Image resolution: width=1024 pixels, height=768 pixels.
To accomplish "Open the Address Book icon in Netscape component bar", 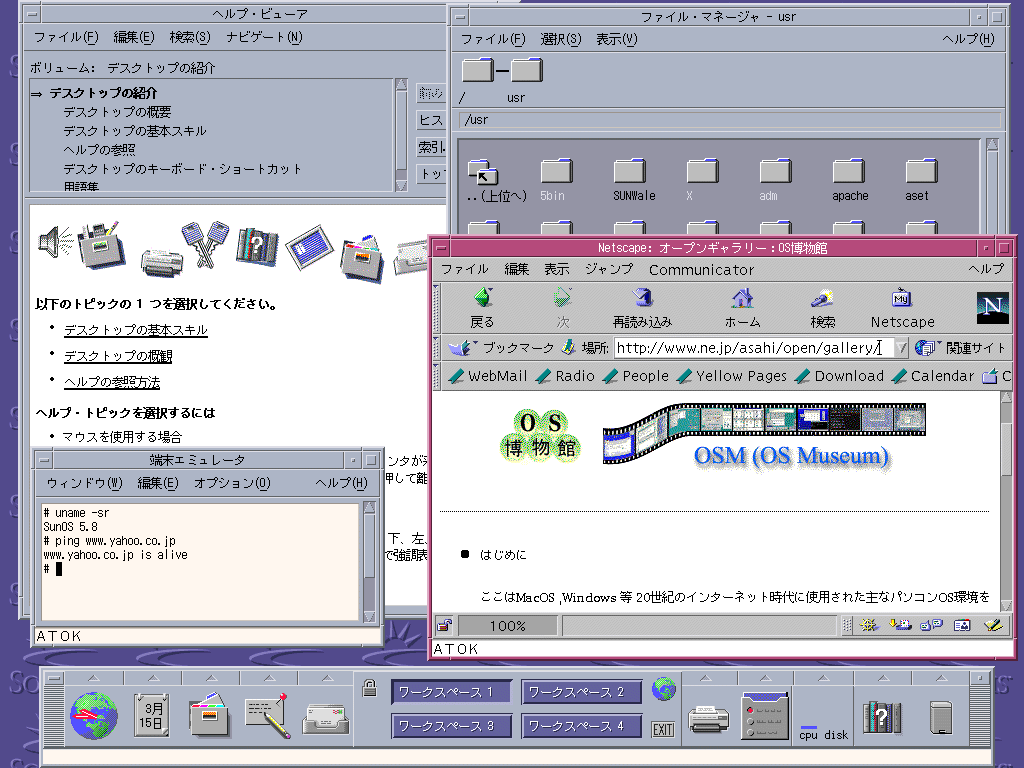I will pyautogui.click(x=962, y=625).
